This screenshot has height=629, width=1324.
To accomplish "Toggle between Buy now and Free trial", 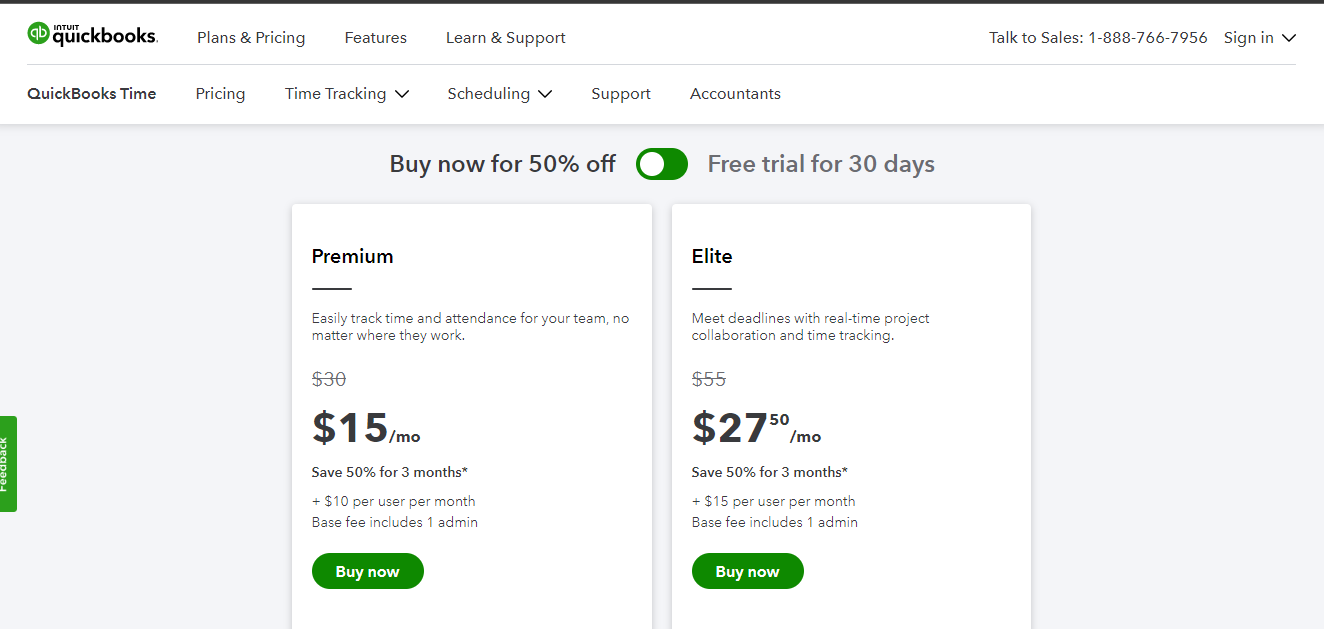I will pyautogui.click(x=661, y=164).
